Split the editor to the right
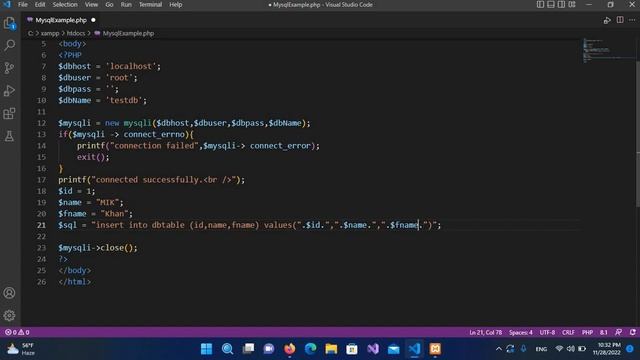Screen dimensions: 640x360 pyautogui.click(x=620, y=20)
